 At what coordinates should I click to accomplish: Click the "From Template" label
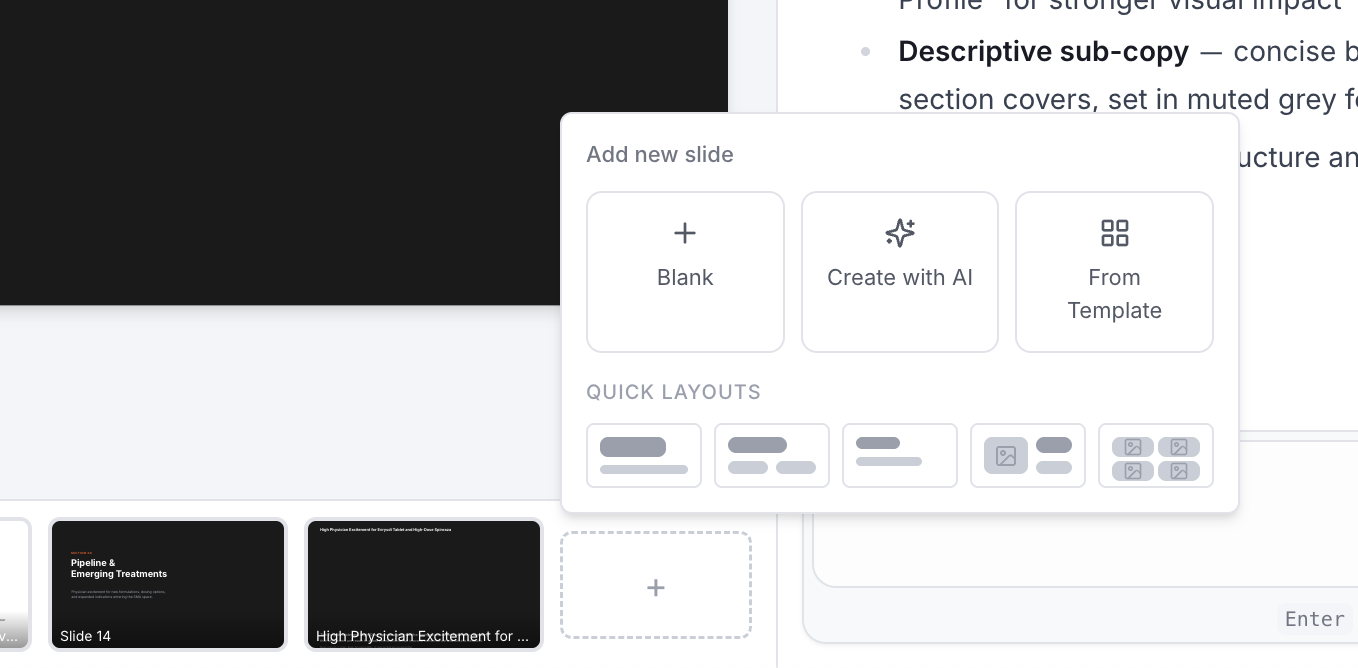pyautogui.click(x=1114, y=294)
